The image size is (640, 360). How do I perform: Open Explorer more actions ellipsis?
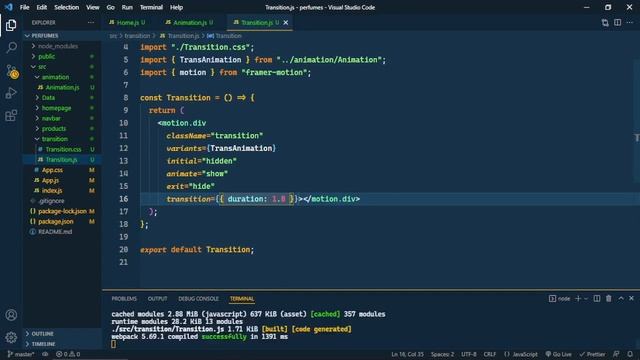(x=91, y=22)
